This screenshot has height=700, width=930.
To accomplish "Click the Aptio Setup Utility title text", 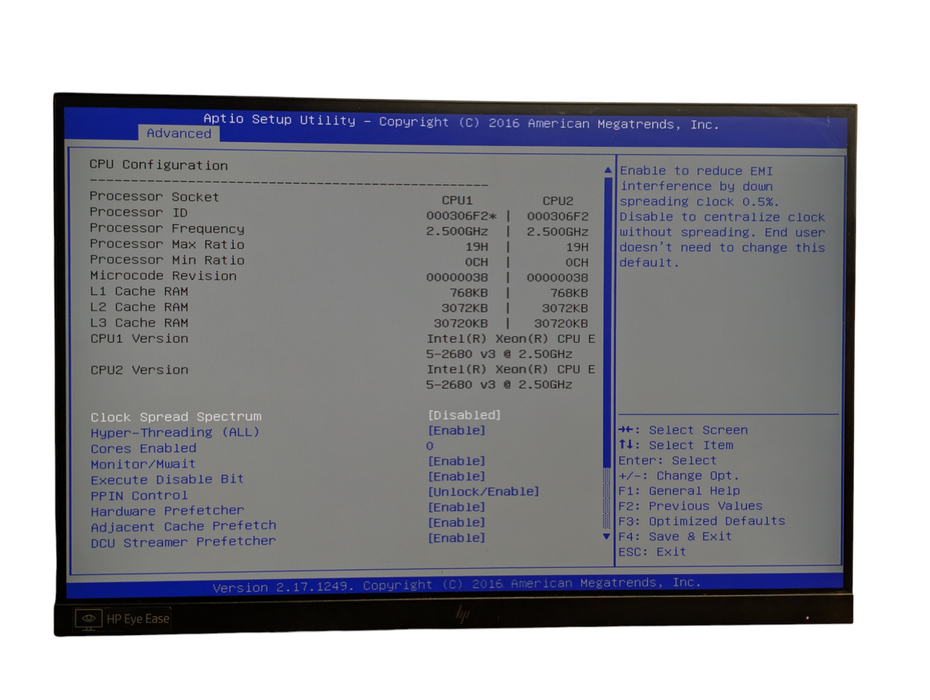I will click(x=461, y=121).
